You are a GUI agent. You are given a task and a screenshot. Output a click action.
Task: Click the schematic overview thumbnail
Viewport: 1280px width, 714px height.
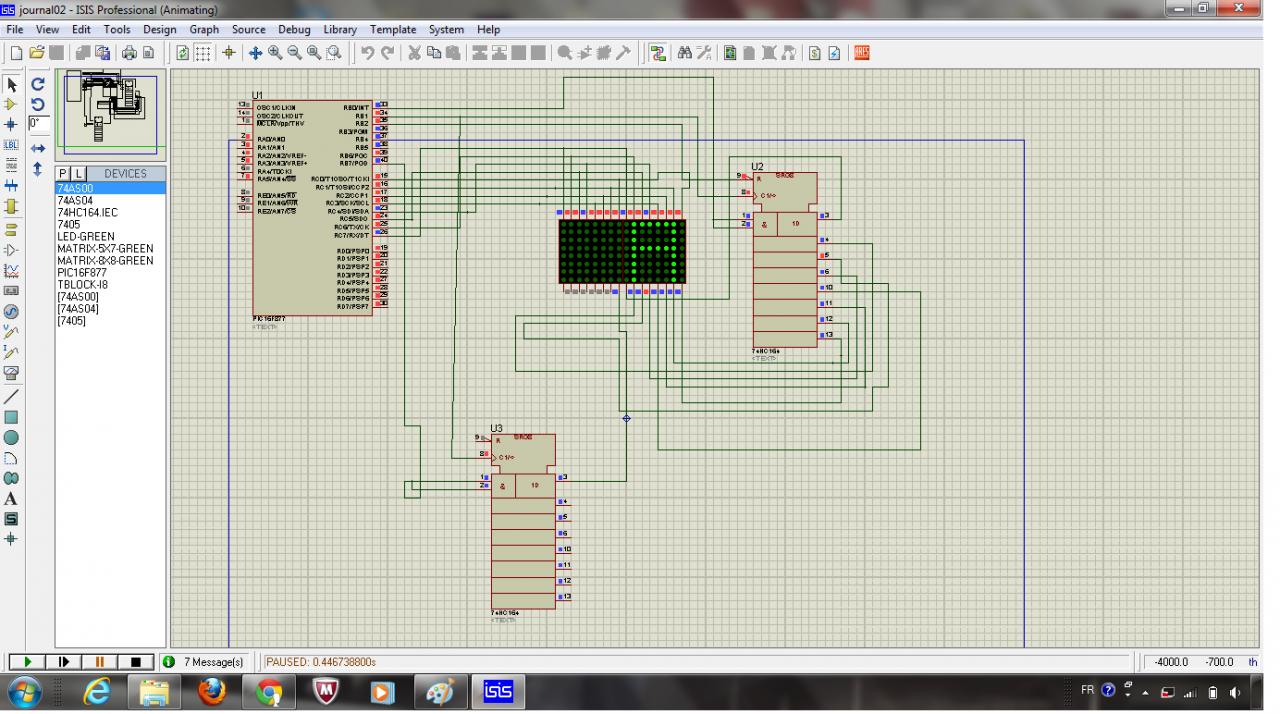(110, 112)
